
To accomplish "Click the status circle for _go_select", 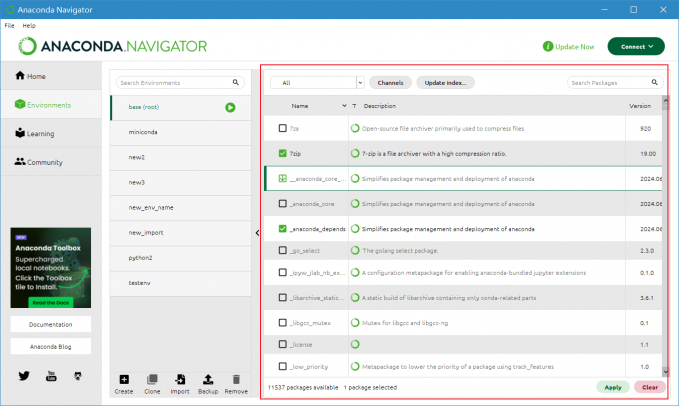I will coord(355,250).
